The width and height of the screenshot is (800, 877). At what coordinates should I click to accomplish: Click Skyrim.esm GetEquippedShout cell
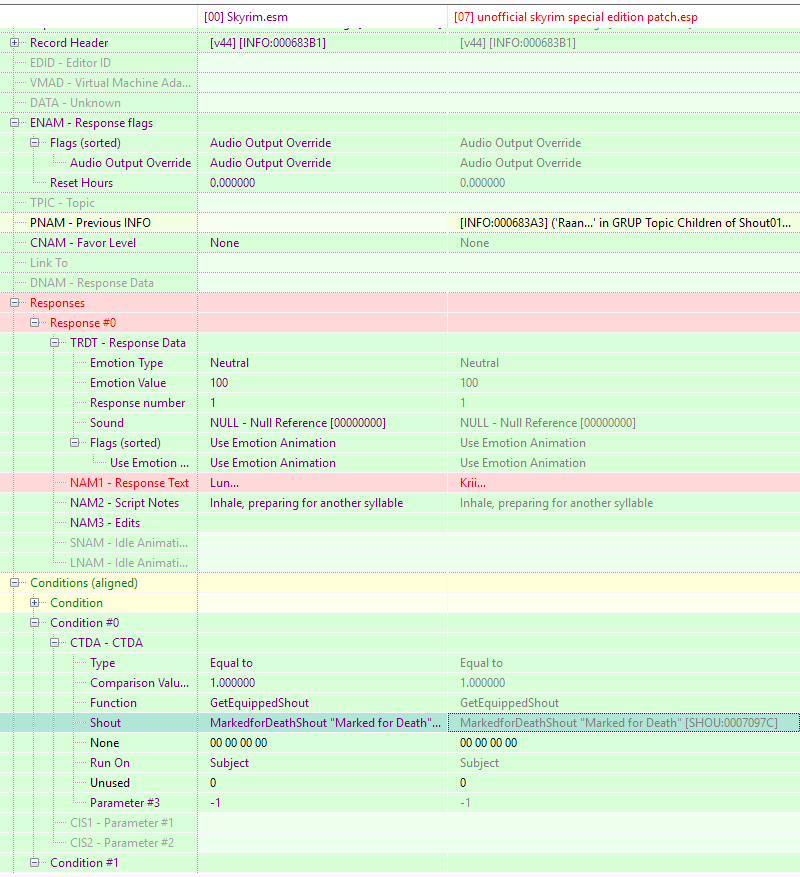(260, 703)
